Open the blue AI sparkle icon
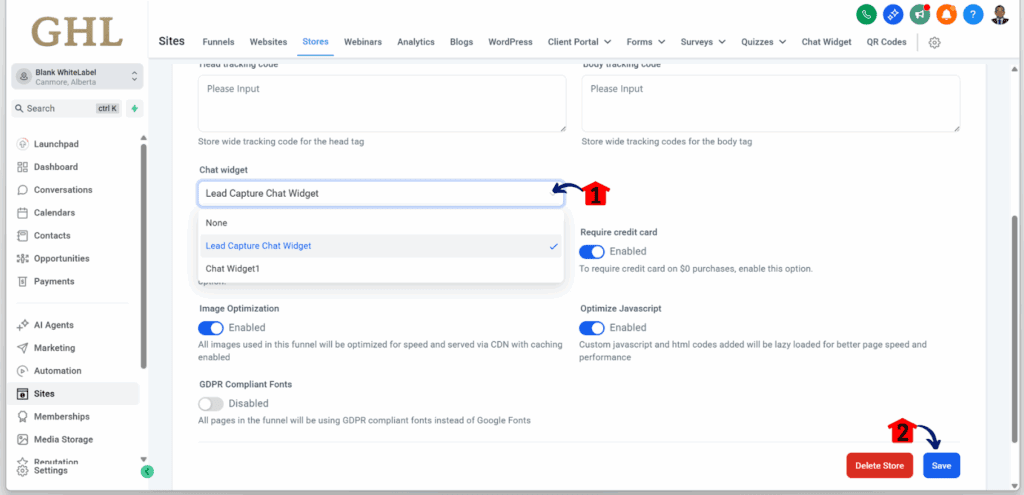Image resolution: width=1024 pixels, height=495 pixels. [893, 14]
